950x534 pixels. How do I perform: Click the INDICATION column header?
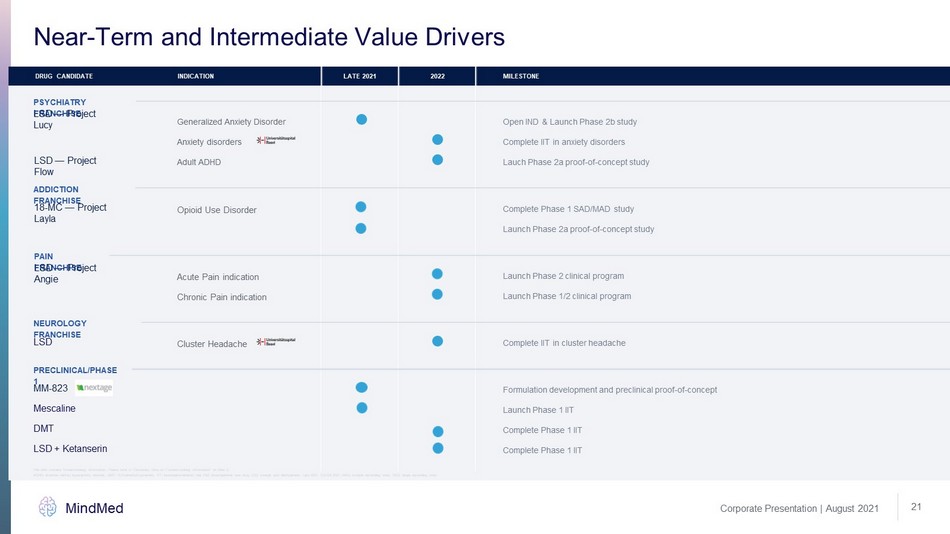pos(195,76)
